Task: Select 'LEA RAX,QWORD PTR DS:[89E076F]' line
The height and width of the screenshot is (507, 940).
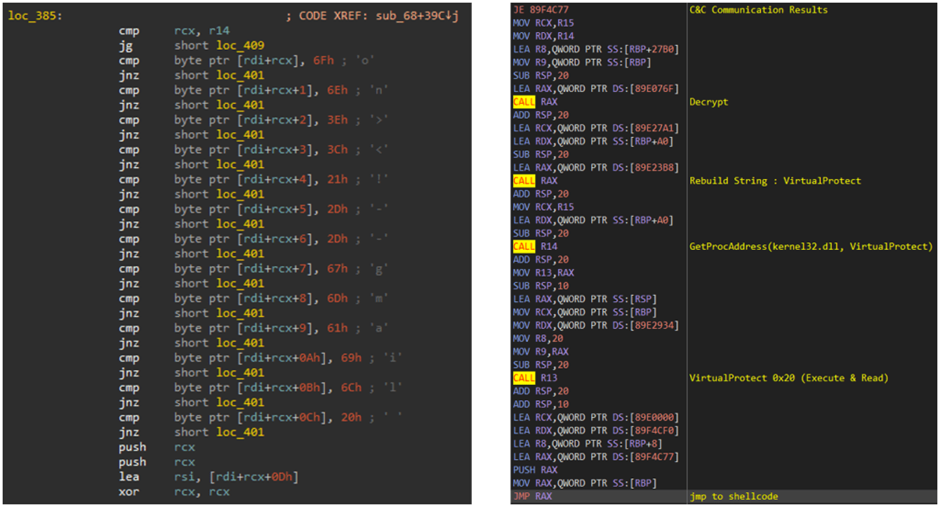Action: (596, 89)
